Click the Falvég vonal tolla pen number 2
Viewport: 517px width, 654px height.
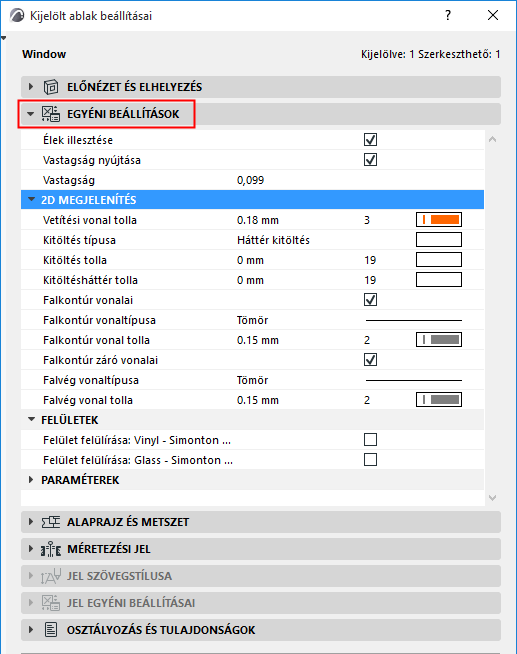367,400
